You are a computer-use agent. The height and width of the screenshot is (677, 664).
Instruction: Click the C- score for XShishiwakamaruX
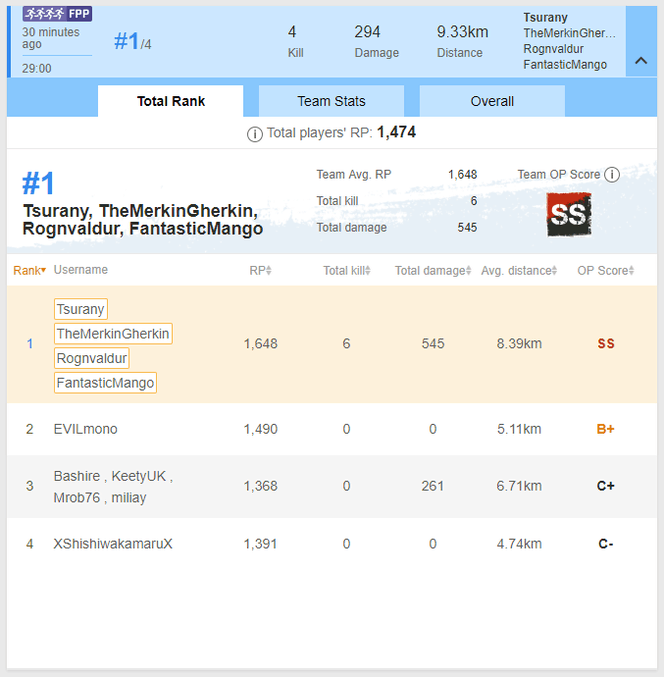point(606,544)
